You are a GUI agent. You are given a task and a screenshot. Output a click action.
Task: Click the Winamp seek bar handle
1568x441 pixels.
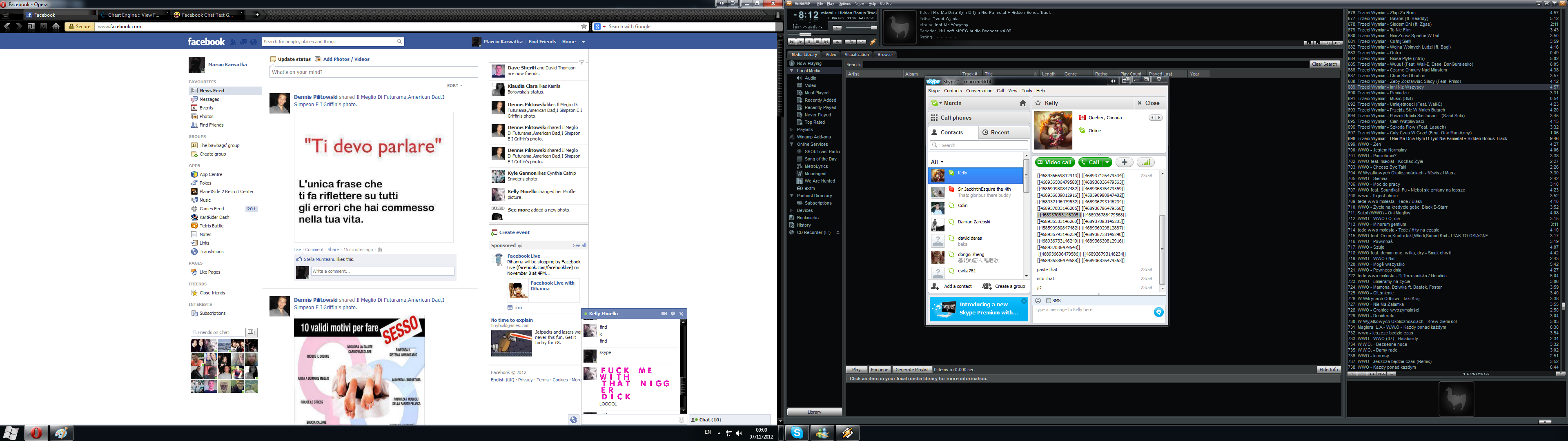click(x=806, y=34)
